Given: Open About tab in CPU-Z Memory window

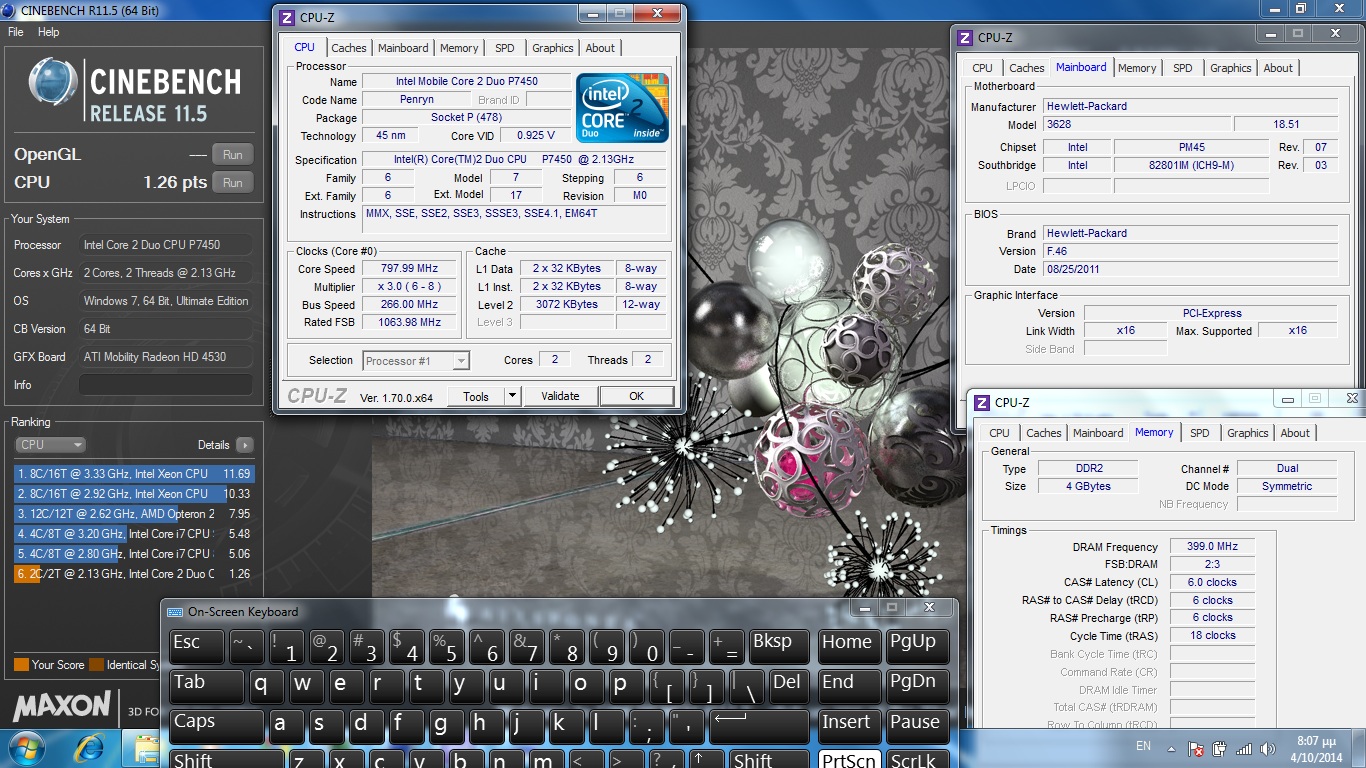Looking at the screenshot, I should [x=1295, y=433].
